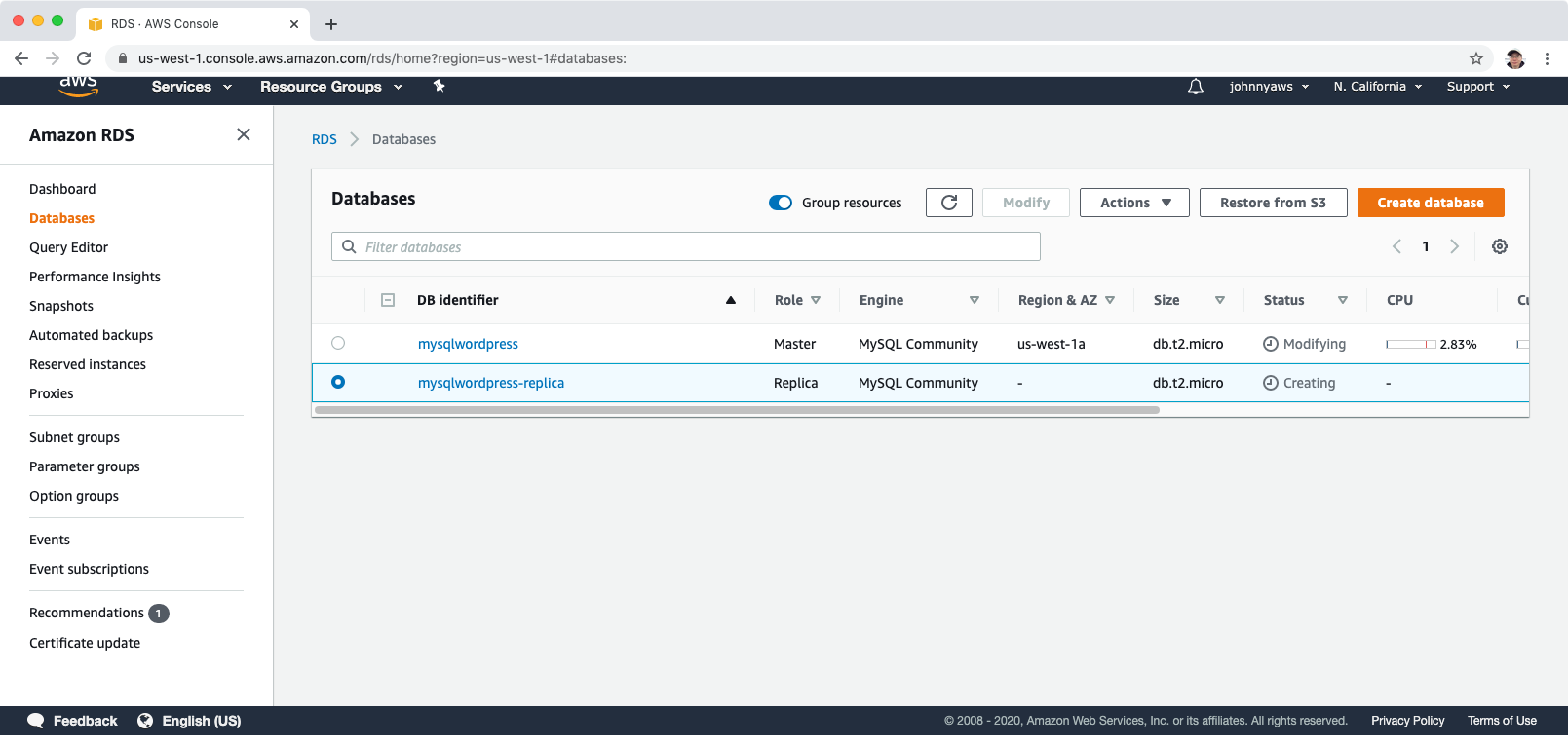Viewport: 1568px width, 746px height.
Task: Open the notifications bell
Action: click(x=1196, y=87)
